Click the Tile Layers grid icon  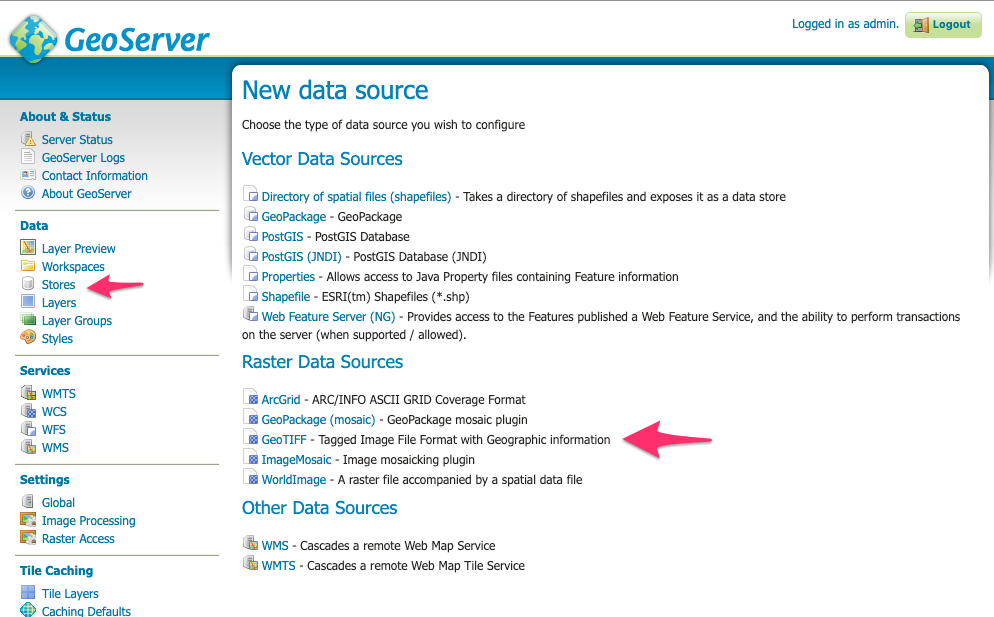coord(28,592)
